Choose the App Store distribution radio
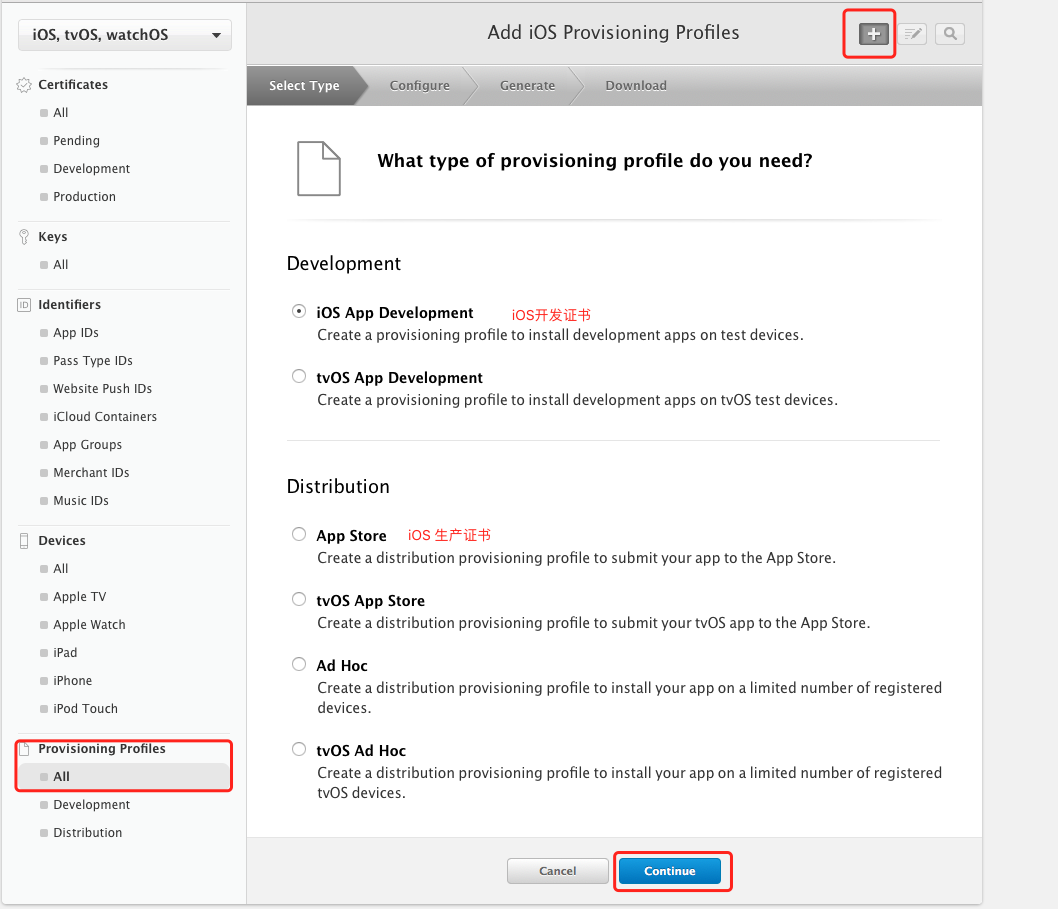 pos(299,534)
